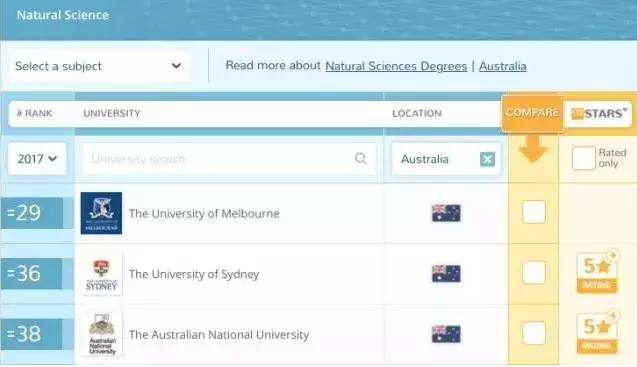Screen dimensions: 637x367
Task: Click the STARS header logo
Action: point(599,114)
